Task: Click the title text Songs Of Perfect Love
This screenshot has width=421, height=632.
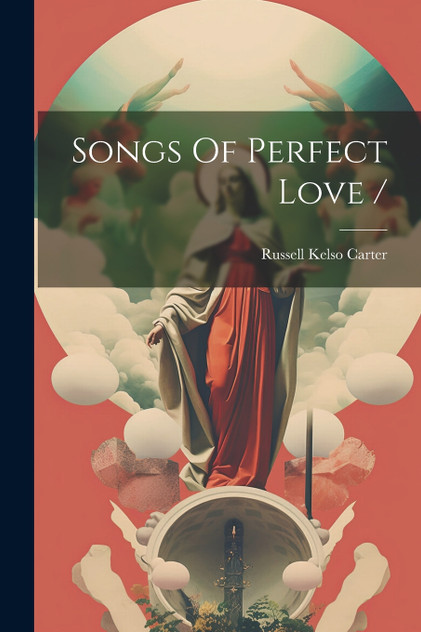Action: (230, 171)
